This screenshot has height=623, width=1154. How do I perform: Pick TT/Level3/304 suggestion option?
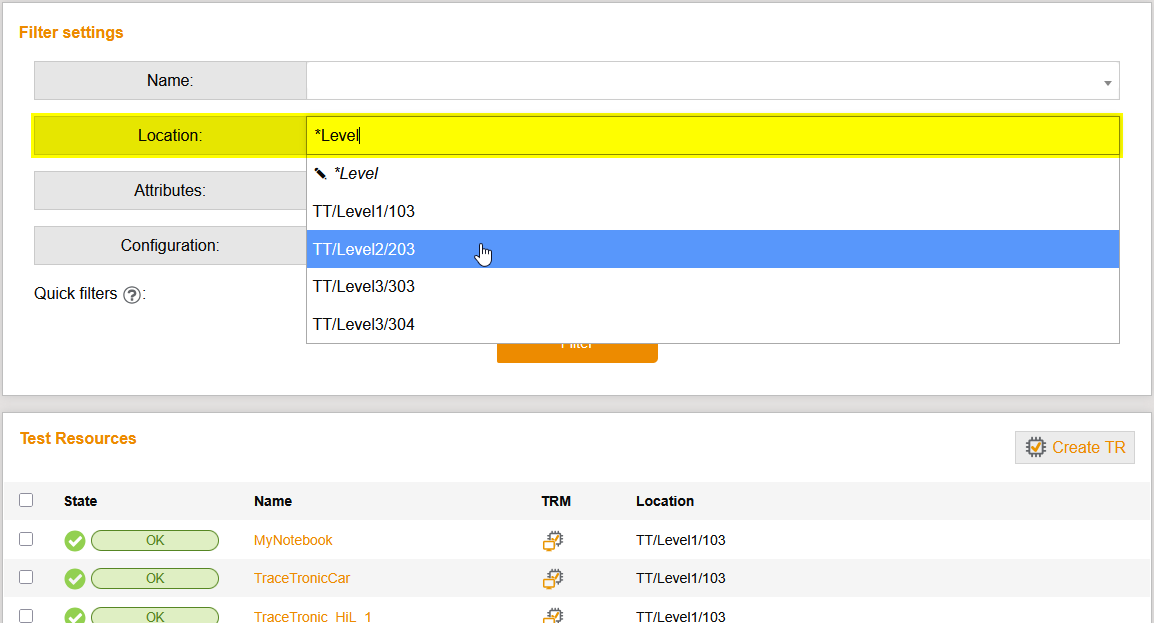pos(364,325)
